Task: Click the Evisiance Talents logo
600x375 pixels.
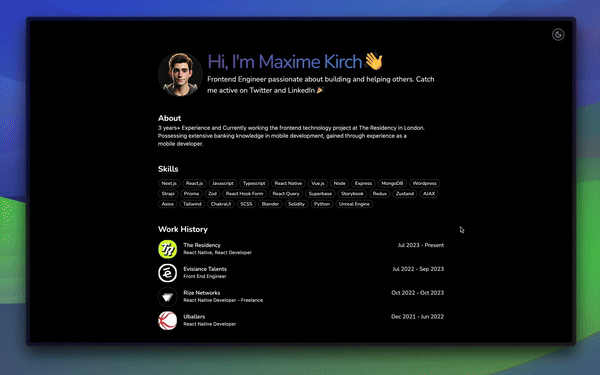Action: point(168,273)
